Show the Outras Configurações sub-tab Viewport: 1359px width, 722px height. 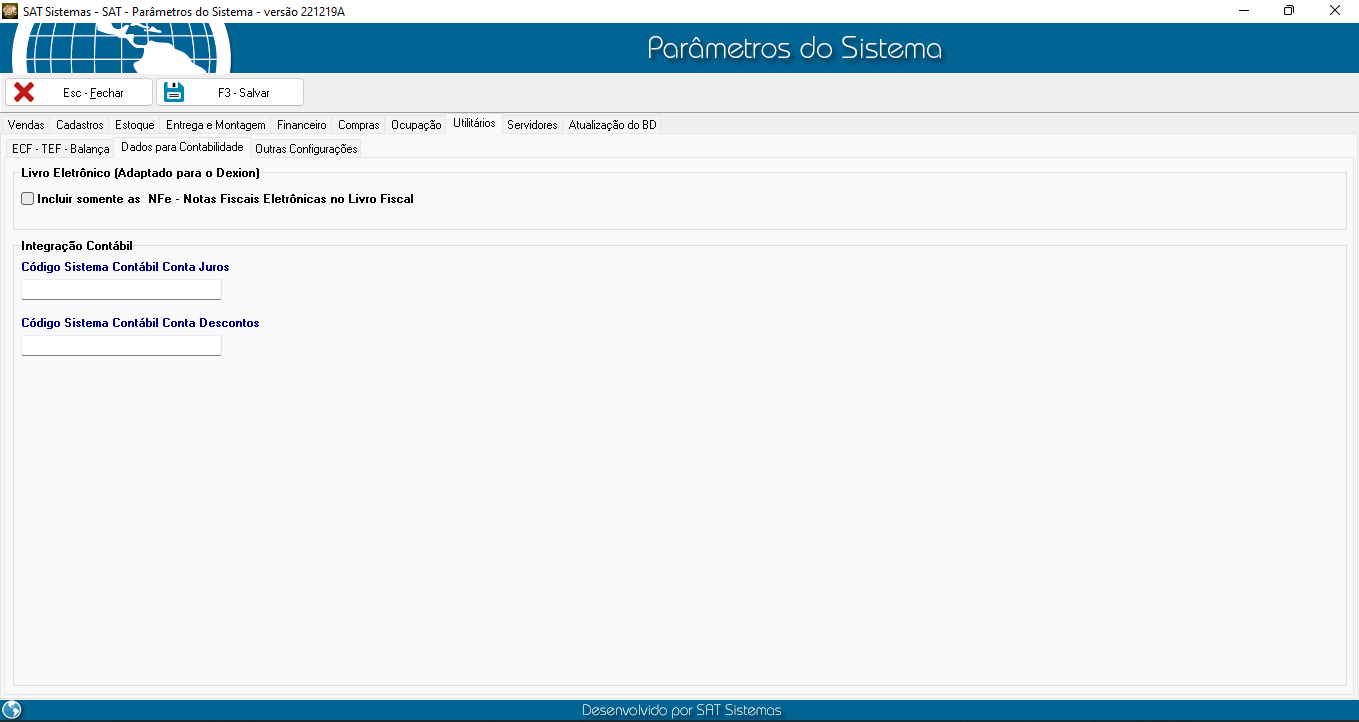click(x=306, y=149)
